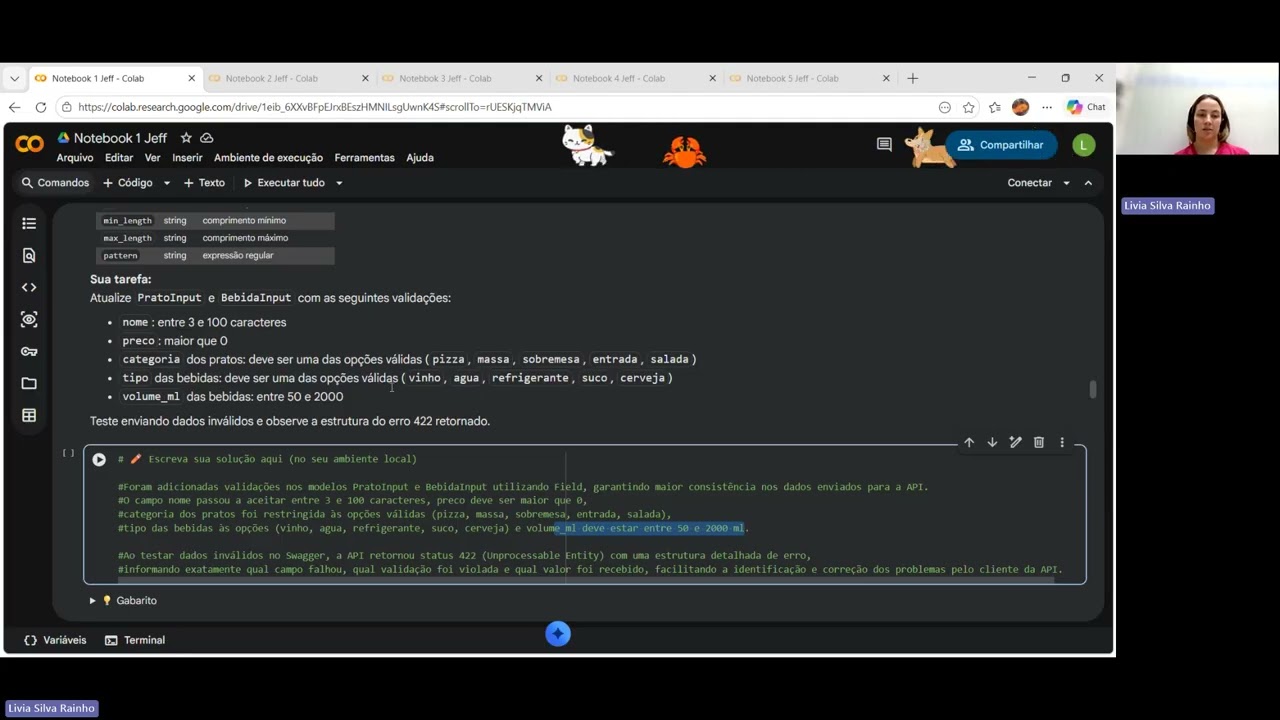Image resolution: width=1280 pixels, height=720 pixels.
Task: Add a text cell with Texto
Action: click(x=204, y=183)
